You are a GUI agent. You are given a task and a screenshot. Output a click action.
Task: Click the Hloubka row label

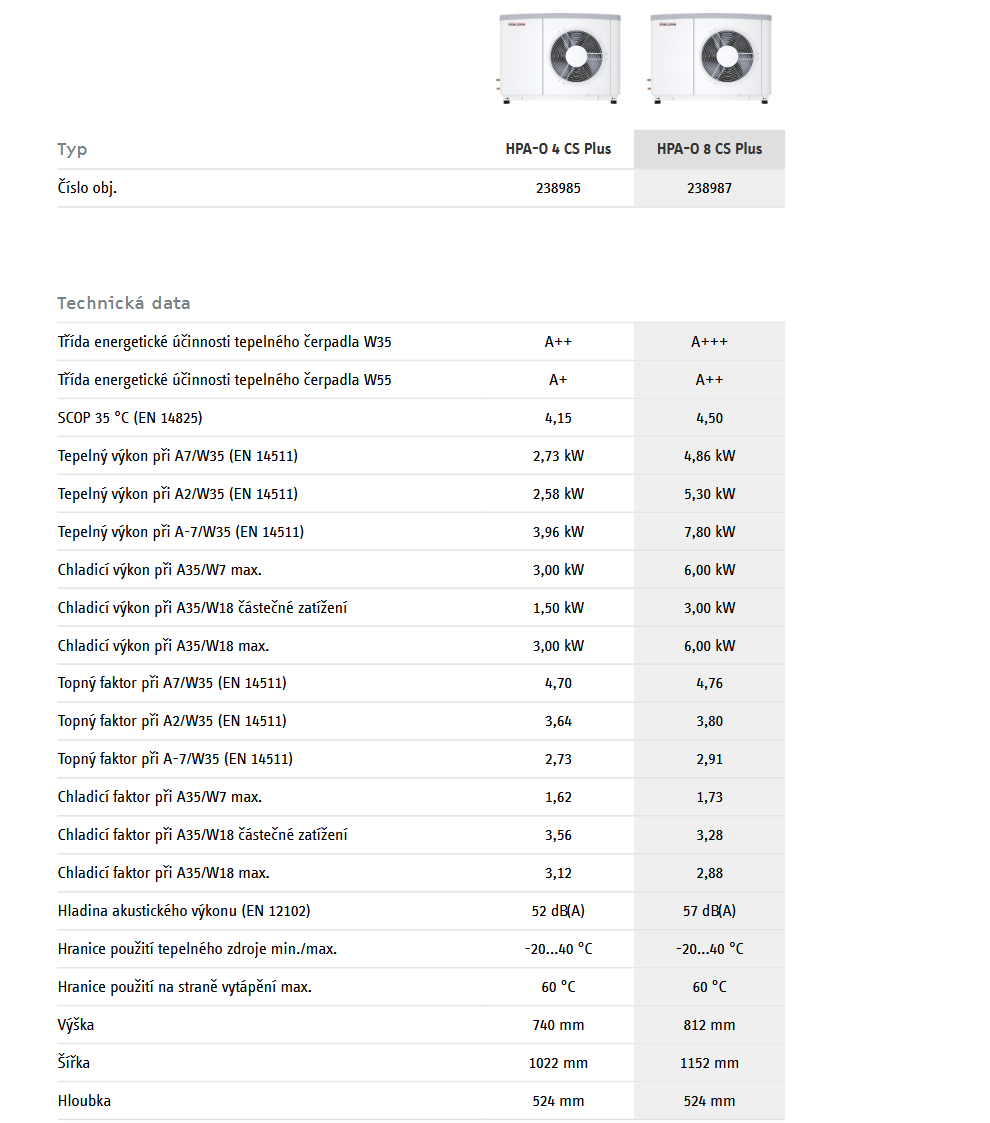(84, 1101)
